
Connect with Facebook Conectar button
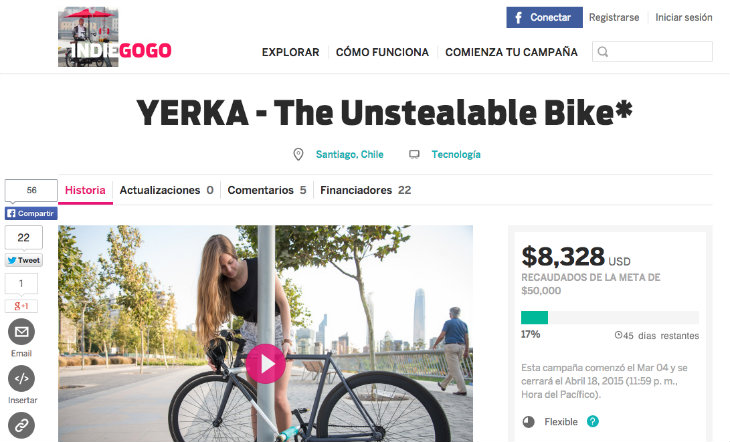(544, 17)
